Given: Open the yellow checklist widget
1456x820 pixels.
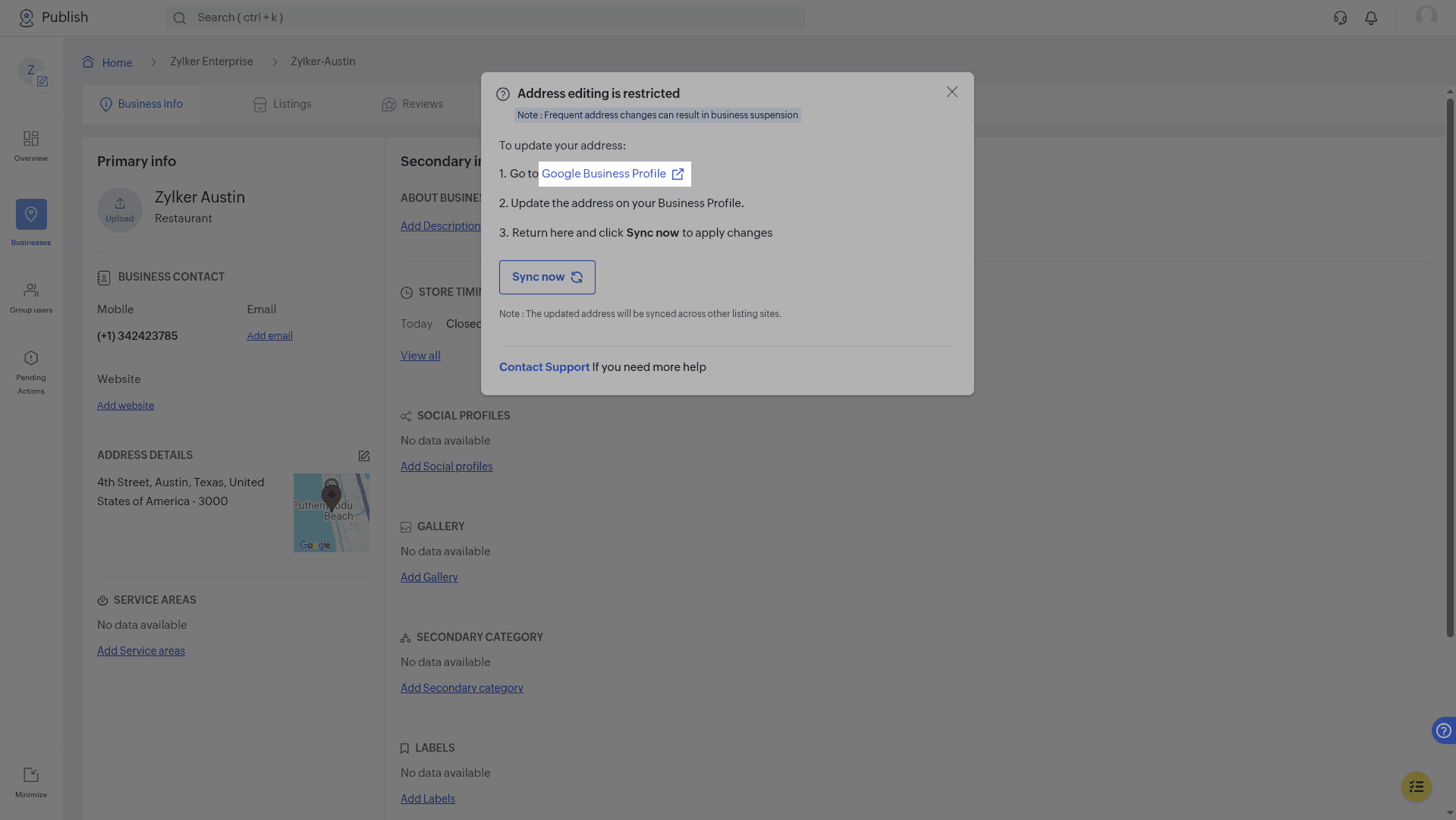Looking at the screenshot, I should (1416, 787).
